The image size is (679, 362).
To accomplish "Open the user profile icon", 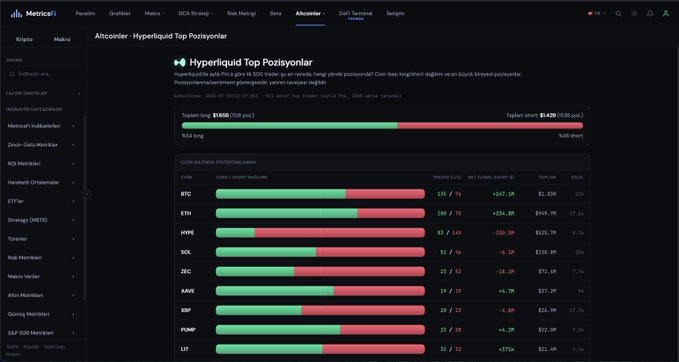I will click(666, 13).
